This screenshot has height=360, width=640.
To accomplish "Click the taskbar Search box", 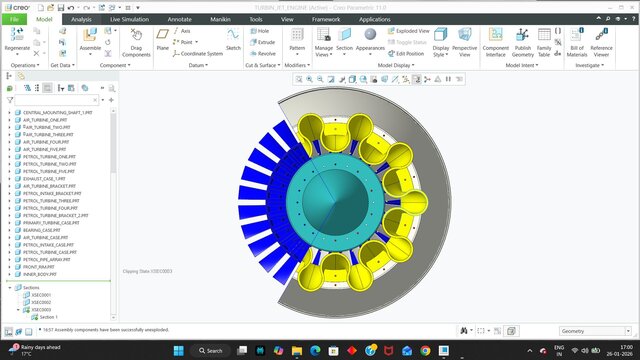I will pos(211,351).
